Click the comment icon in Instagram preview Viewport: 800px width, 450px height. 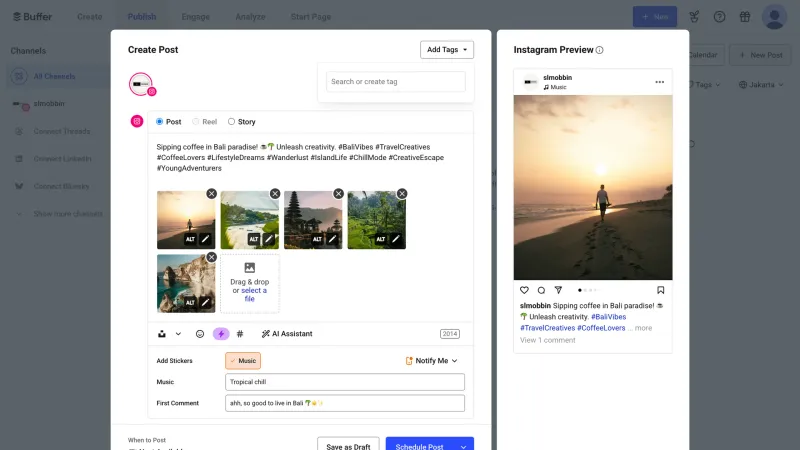click(x=541, y=290)
